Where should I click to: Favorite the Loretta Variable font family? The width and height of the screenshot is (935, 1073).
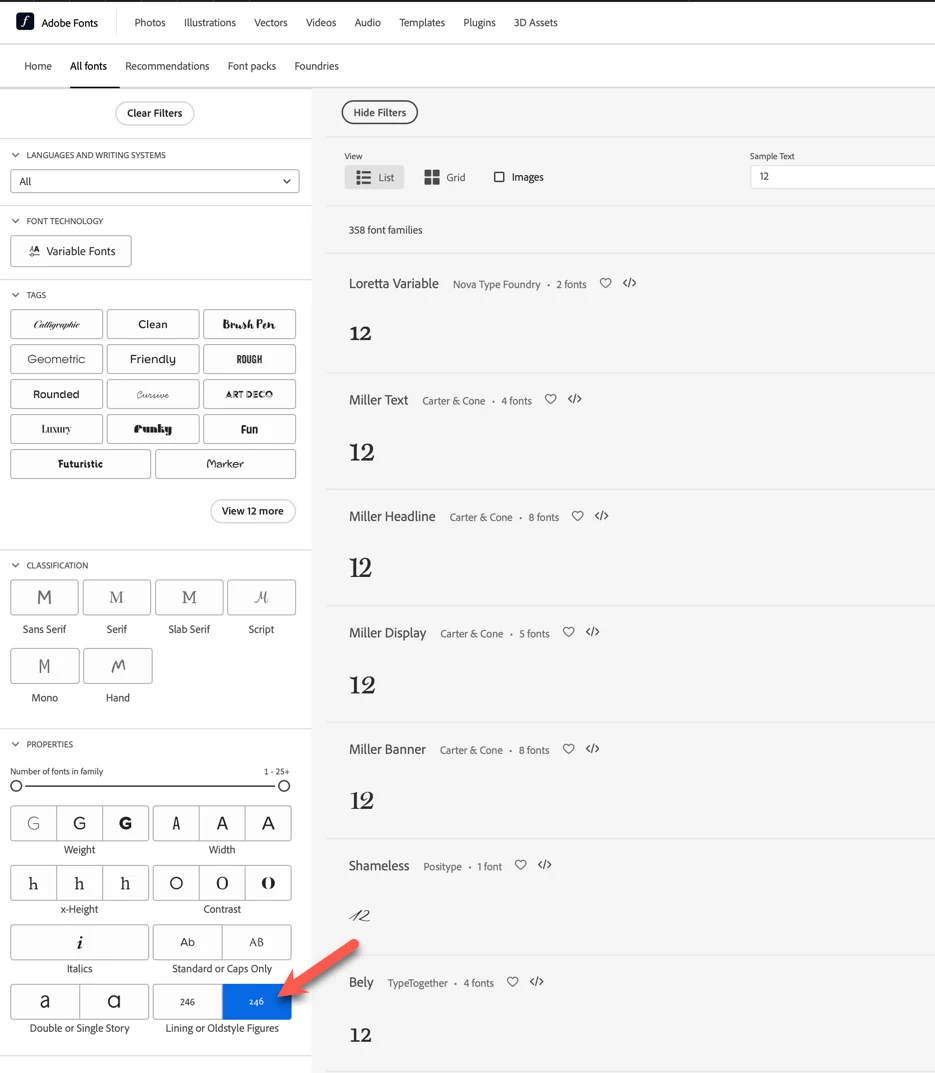[x=605, y=283]
